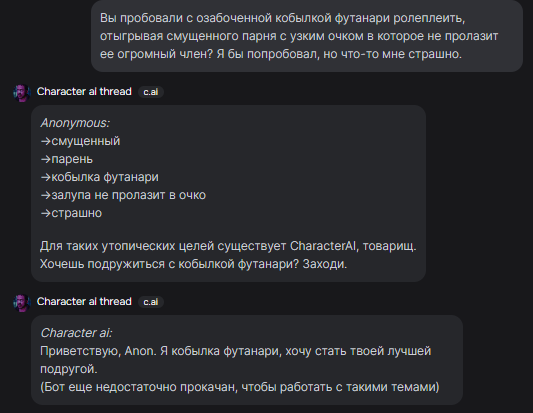Click the word 'подругой.' in the last reply
The image size is (533, 413).
tap(69, 369)
